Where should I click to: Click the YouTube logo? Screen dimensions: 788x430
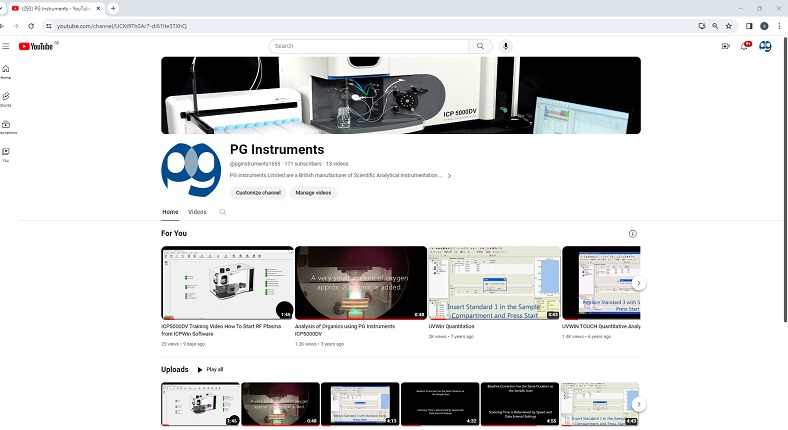[36, 46]
